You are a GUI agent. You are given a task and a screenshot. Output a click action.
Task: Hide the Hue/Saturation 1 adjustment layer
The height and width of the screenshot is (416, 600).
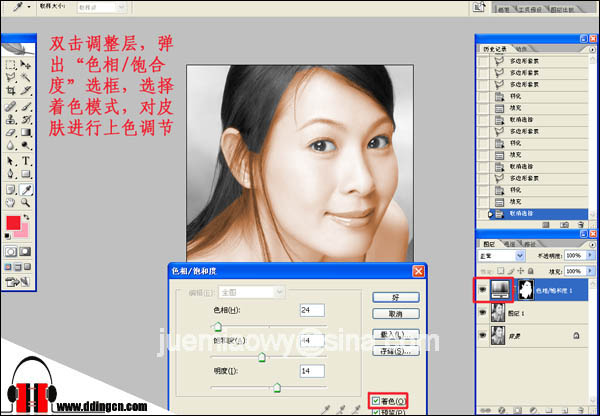pyautogui.click(x=483, y=290)
